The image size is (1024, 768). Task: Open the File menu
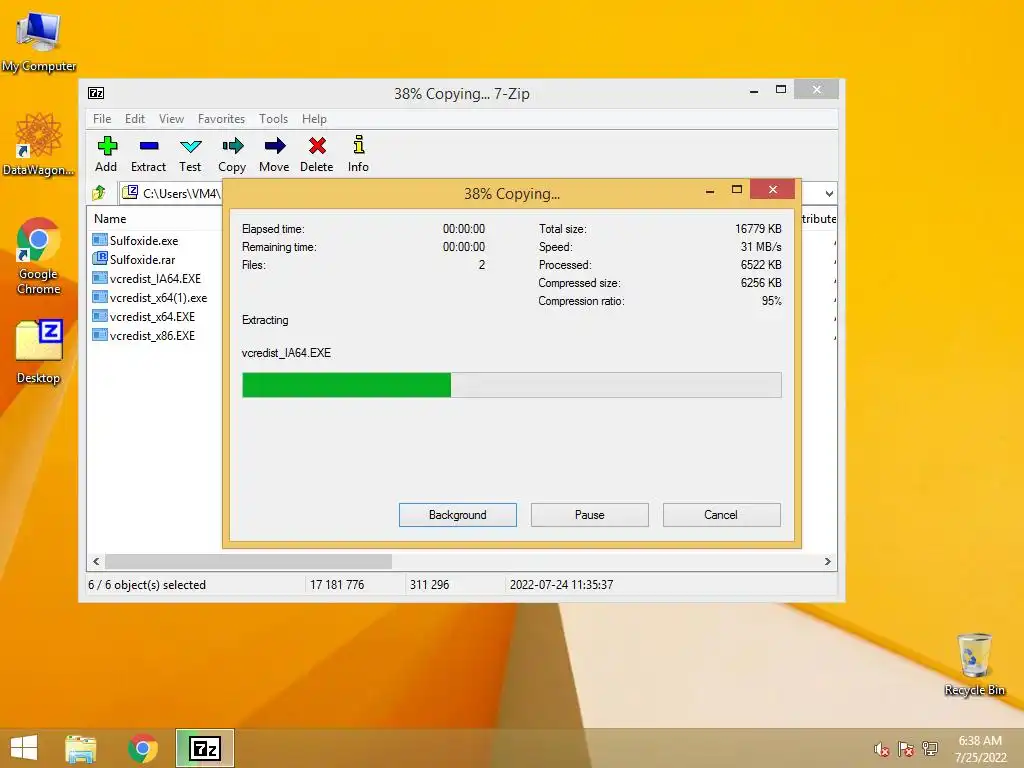pyautogui.click(x=102, y=119)
